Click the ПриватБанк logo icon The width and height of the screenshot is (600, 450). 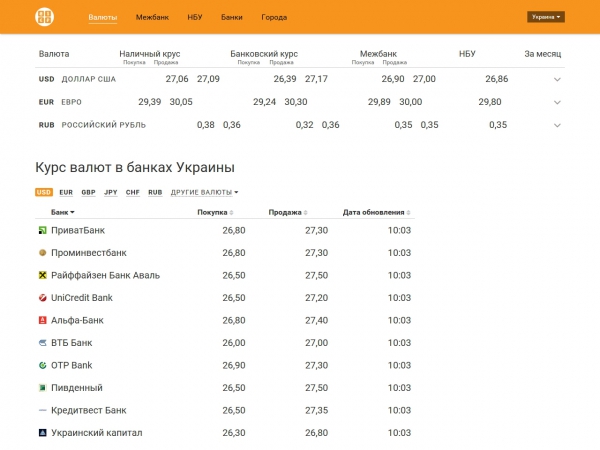(42, 230)
